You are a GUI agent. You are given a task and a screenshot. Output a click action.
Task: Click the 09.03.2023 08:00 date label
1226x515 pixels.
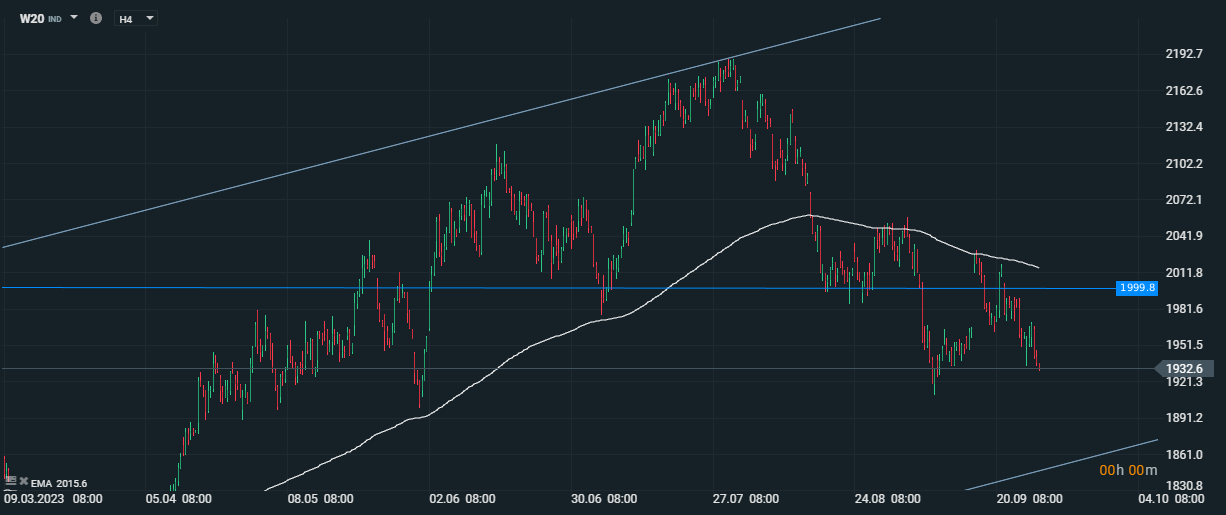pos(52,498)
